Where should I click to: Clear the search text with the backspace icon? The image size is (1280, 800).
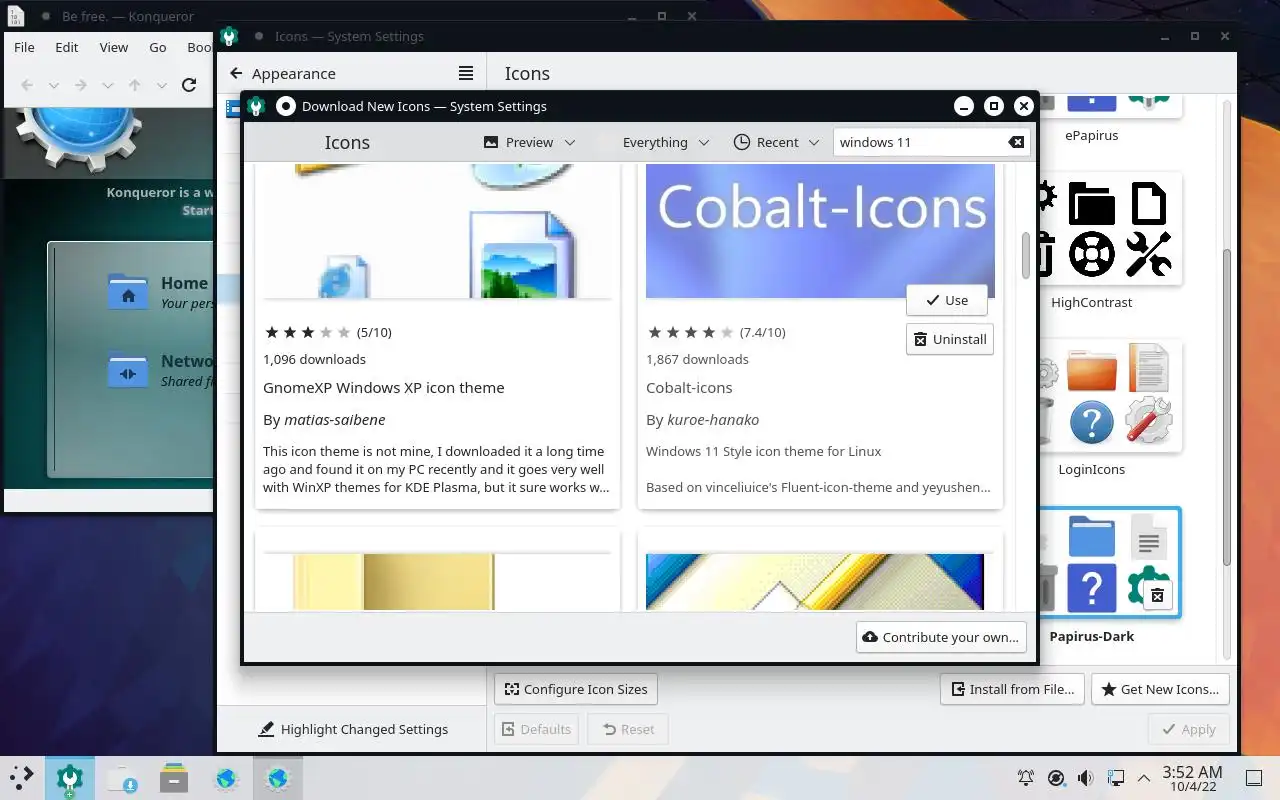(x=1016, y=142)
